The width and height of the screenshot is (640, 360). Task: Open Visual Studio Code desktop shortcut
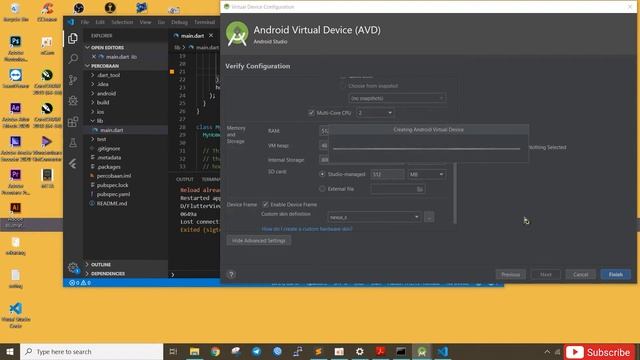pos(16,315)
